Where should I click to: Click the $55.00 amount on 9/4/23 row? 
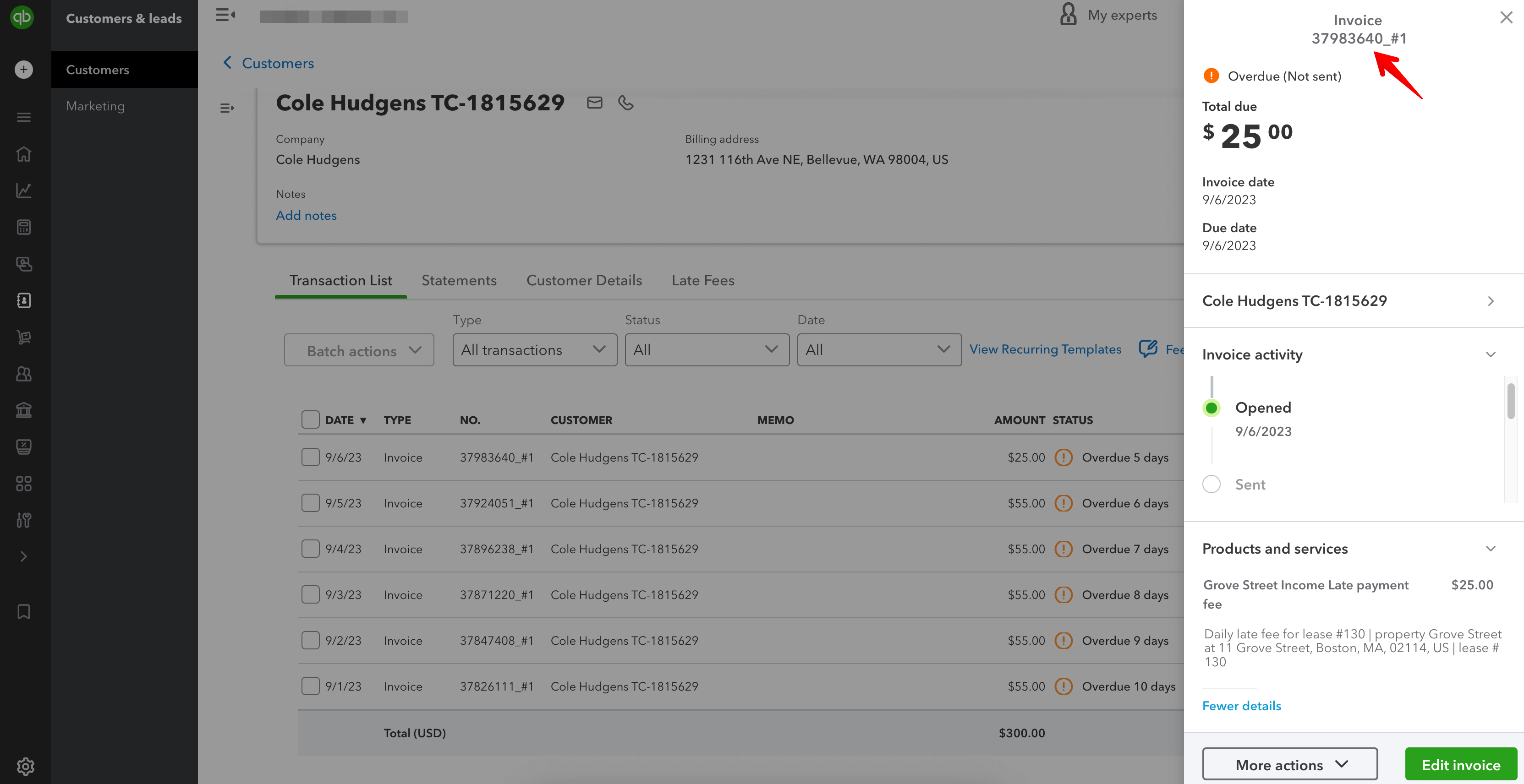pos(1026,549)
